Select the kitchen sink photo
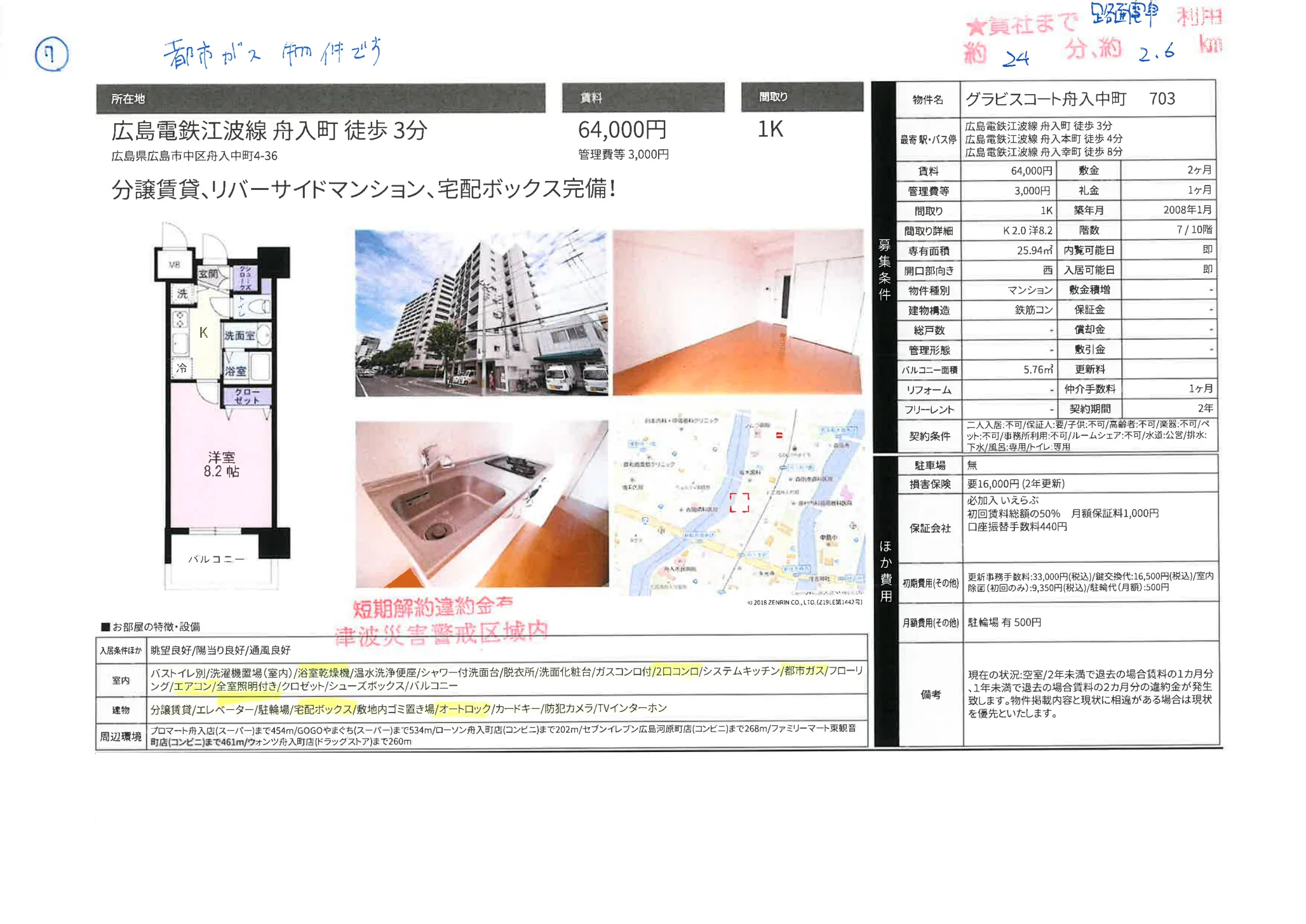Screen dimensions: 1306x924 pos(481,504)
